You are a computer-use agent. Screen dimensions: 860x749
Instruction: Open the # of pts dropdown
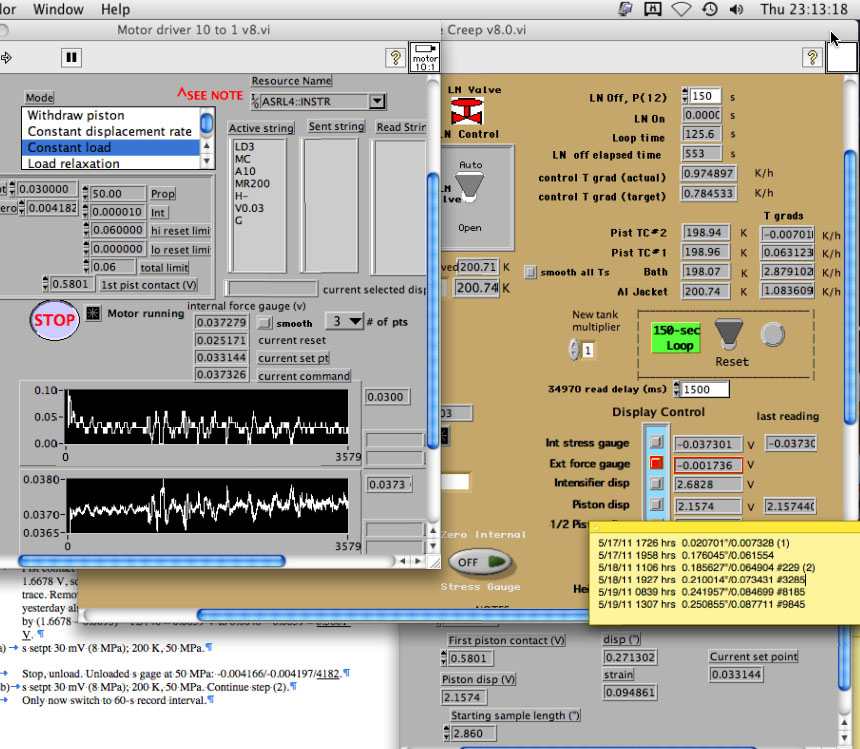click(x=345, y=323)
